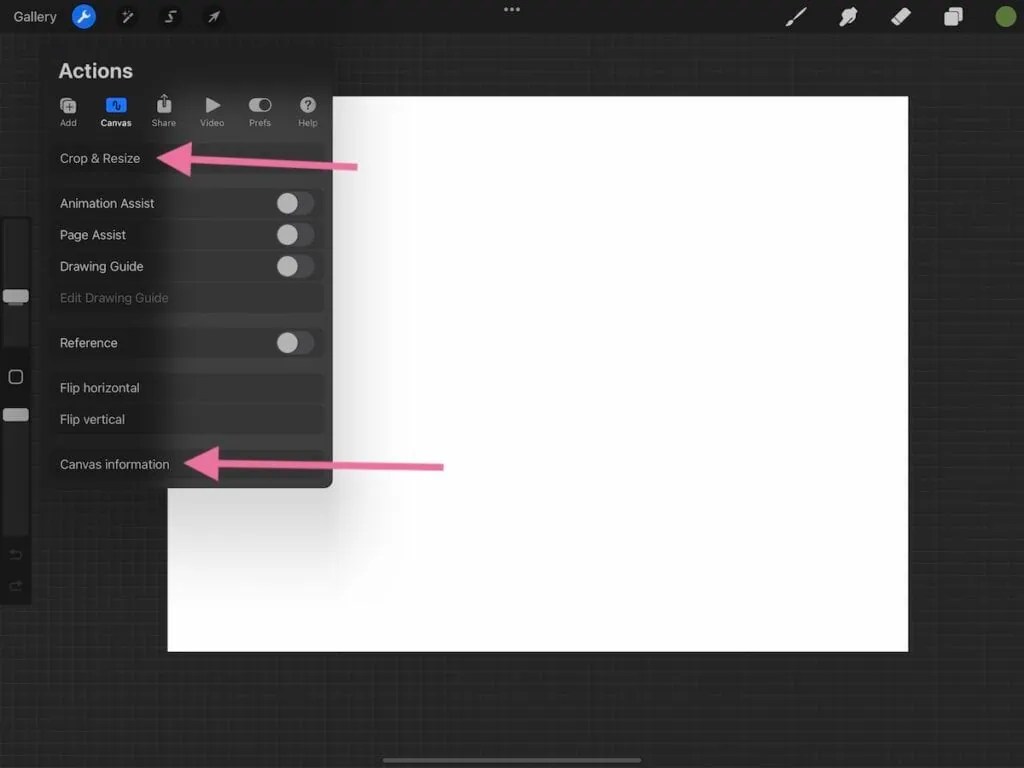Enable the Reference companion
The height and width of the screenshot is (768, 1024).
point(293,343)
